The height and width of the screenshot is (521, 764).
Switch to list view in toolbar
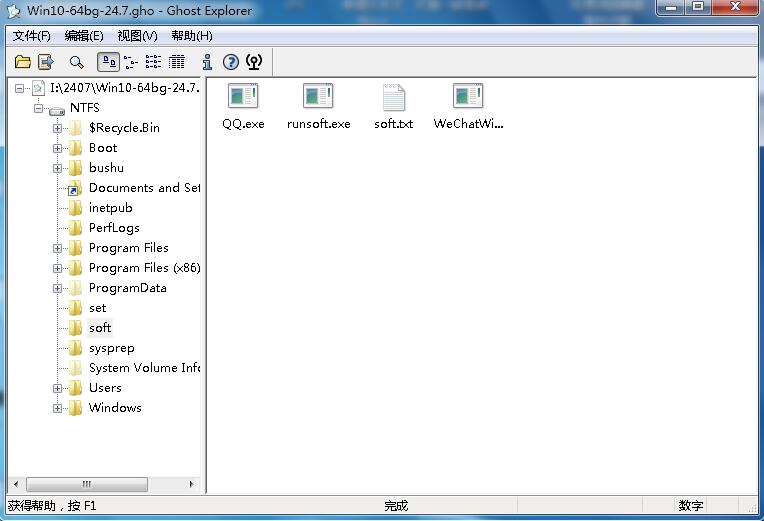153,62
